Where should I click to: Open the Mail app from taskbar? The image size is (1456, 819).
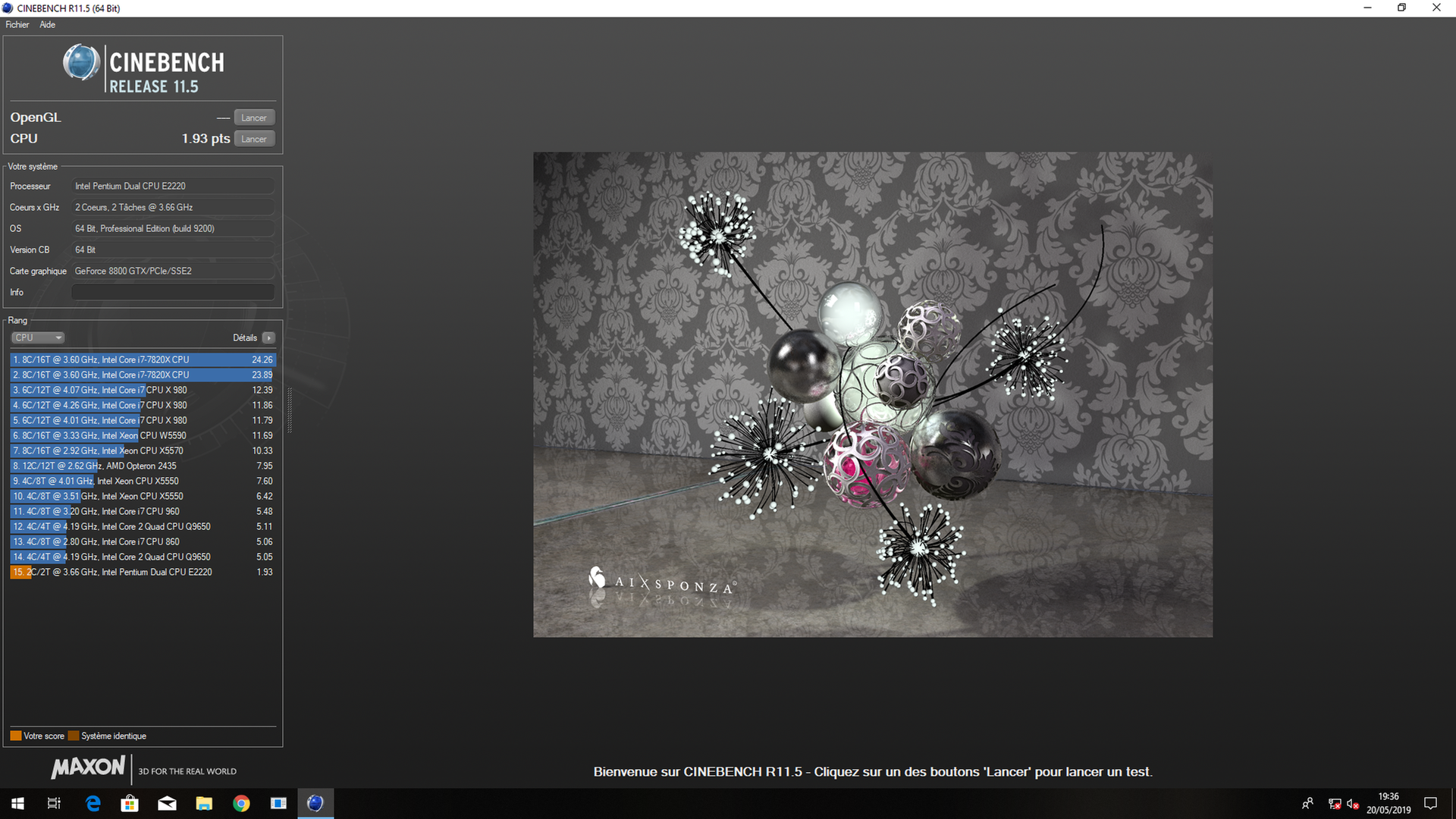167,803
